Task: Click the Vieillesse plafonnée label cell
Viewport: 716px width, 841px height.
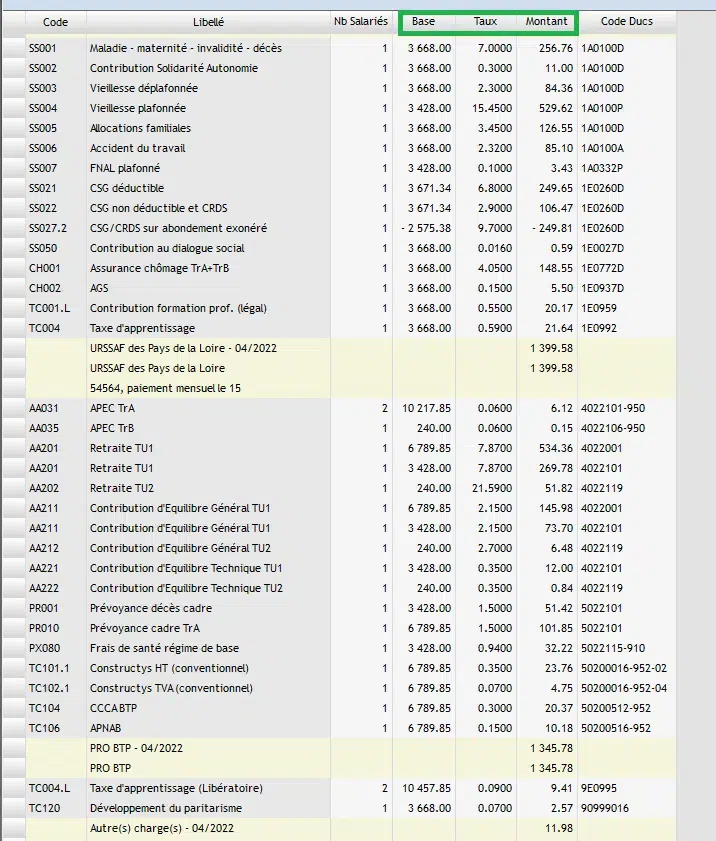Action: point(138,108)
